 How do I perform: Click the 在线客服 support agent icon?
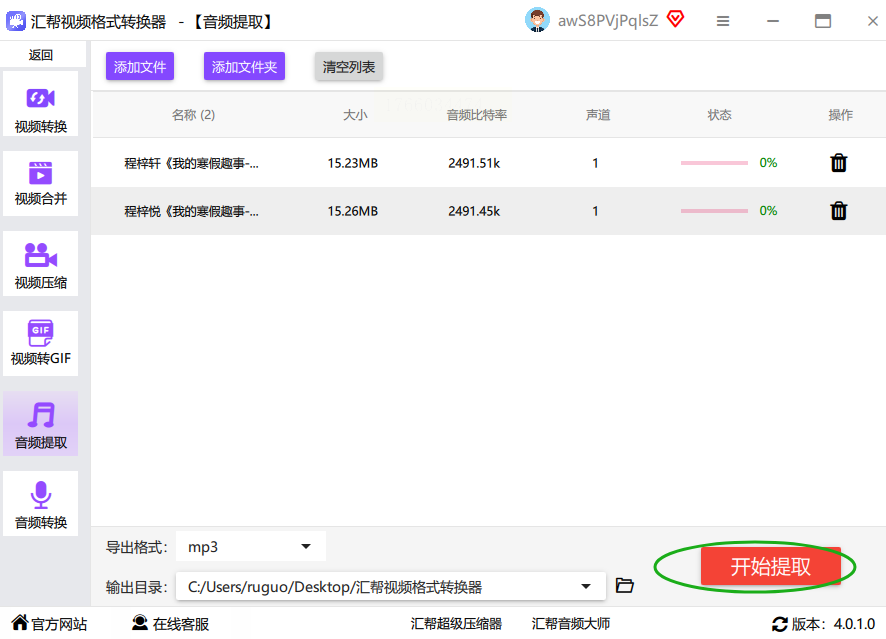140,623
